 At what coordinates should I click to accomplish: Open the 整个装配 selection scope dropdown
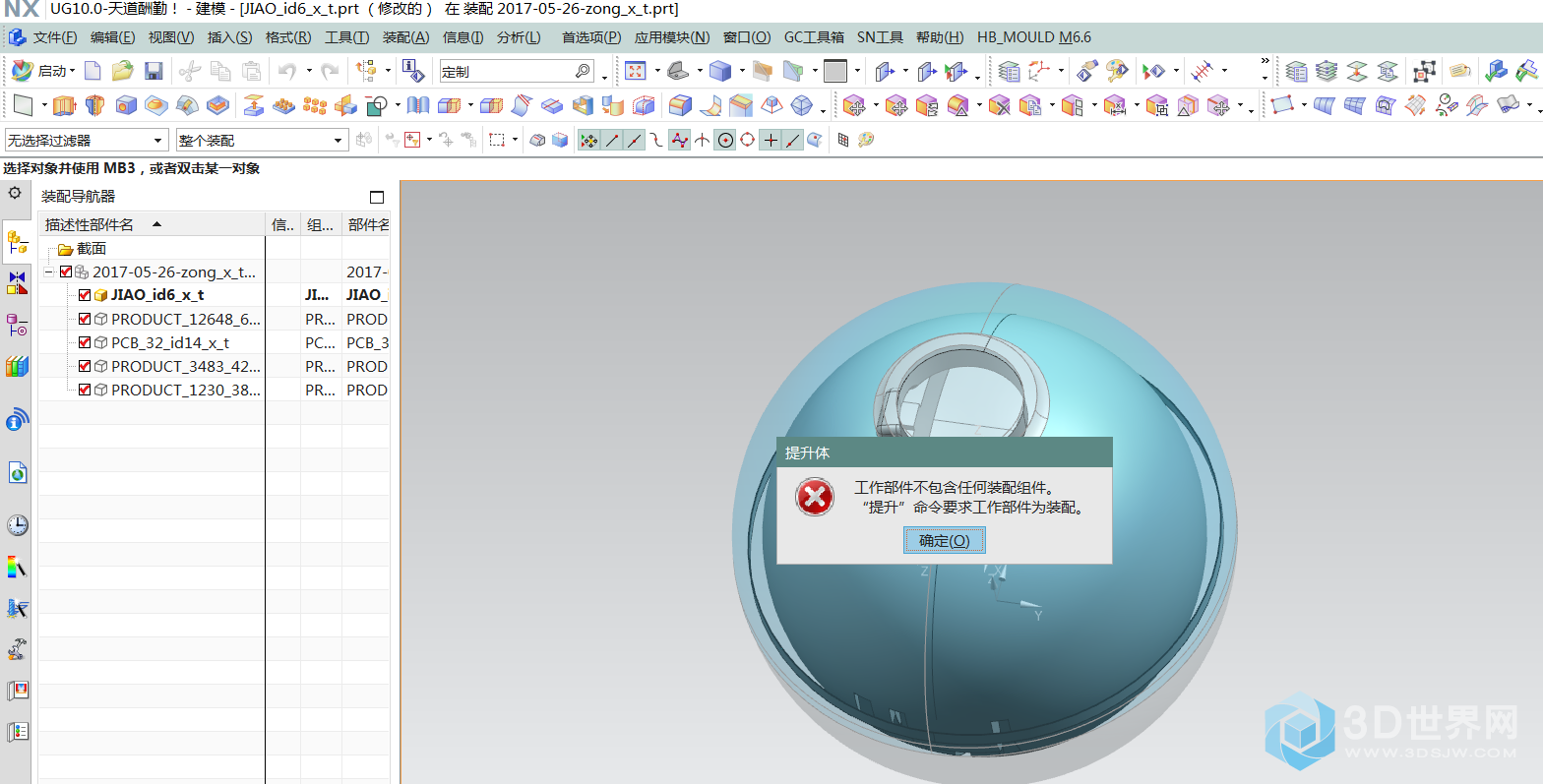(262, 141)
